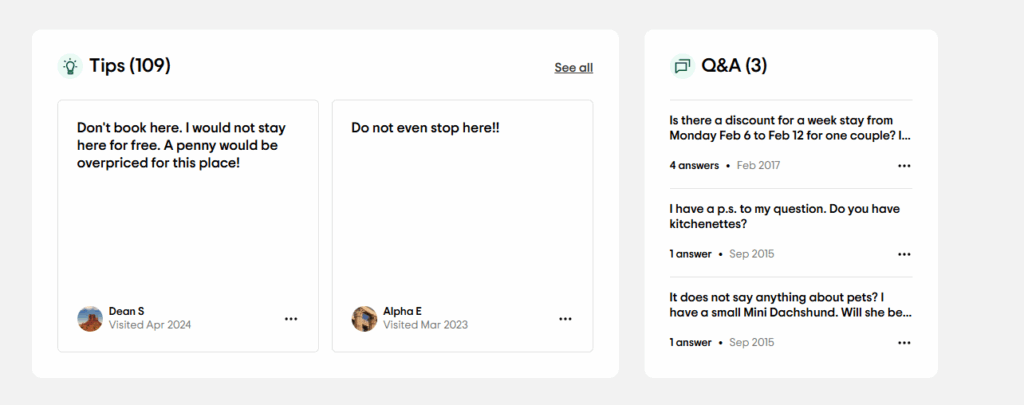Click Alpha E profile avatar

[364, 319]
